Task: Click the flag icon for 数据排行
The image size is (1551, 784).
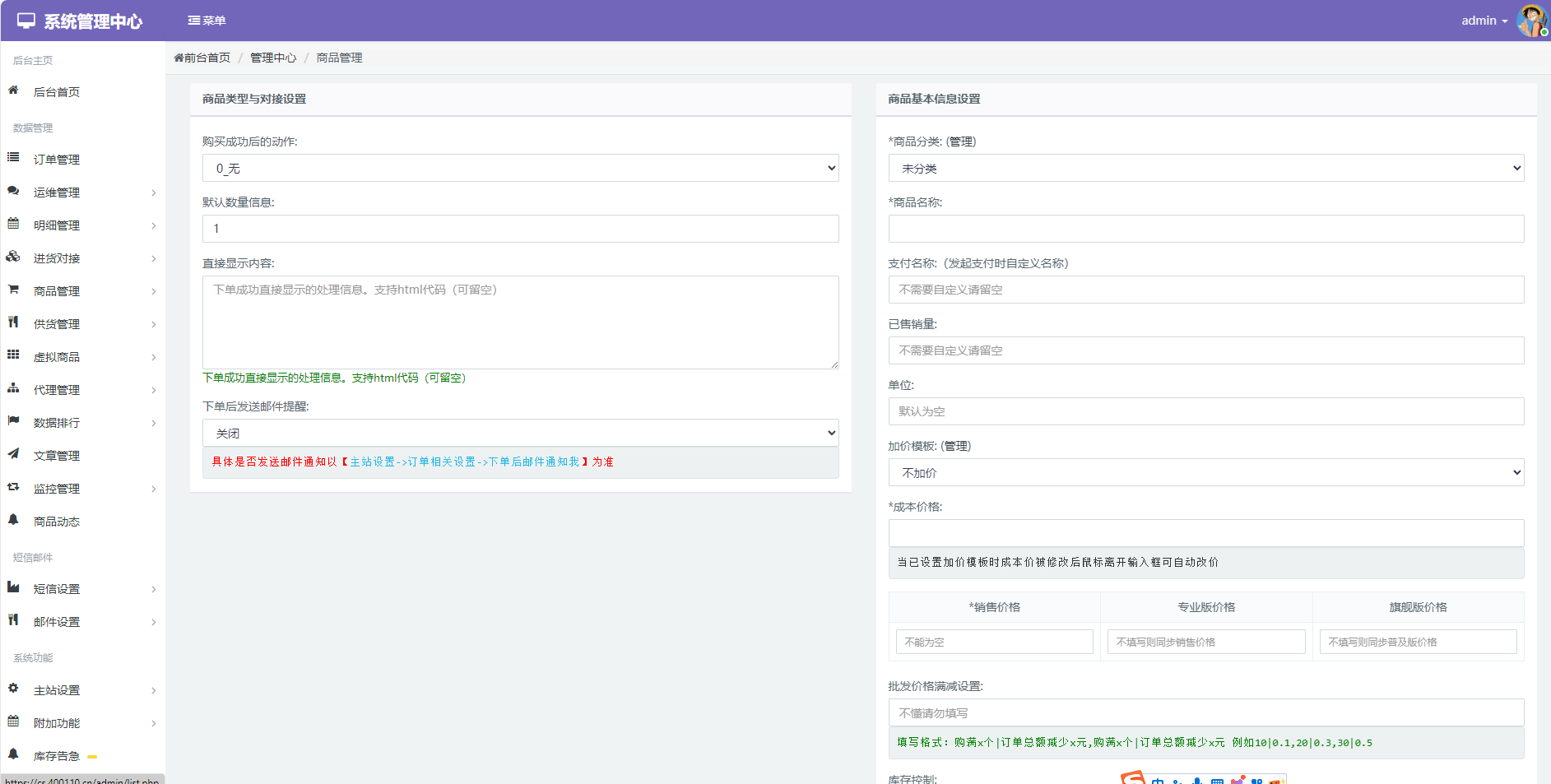Action: tap(13, 421)
